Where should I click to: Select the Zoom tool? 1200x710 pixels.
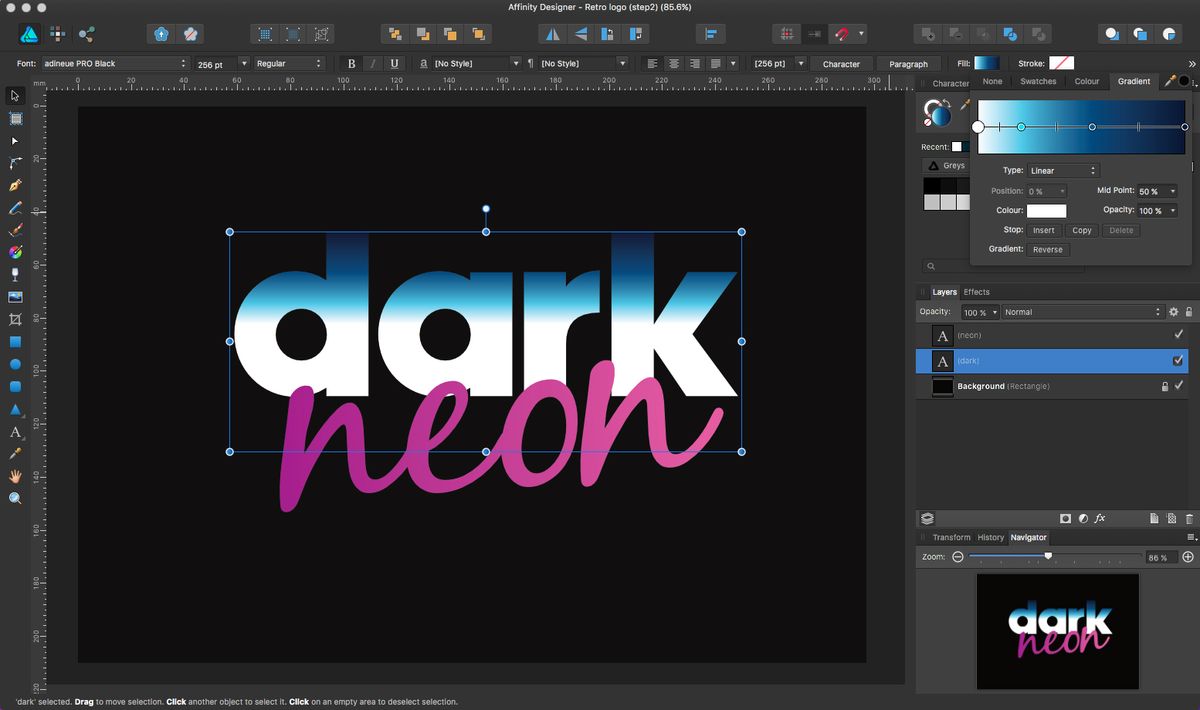[15, 497]
